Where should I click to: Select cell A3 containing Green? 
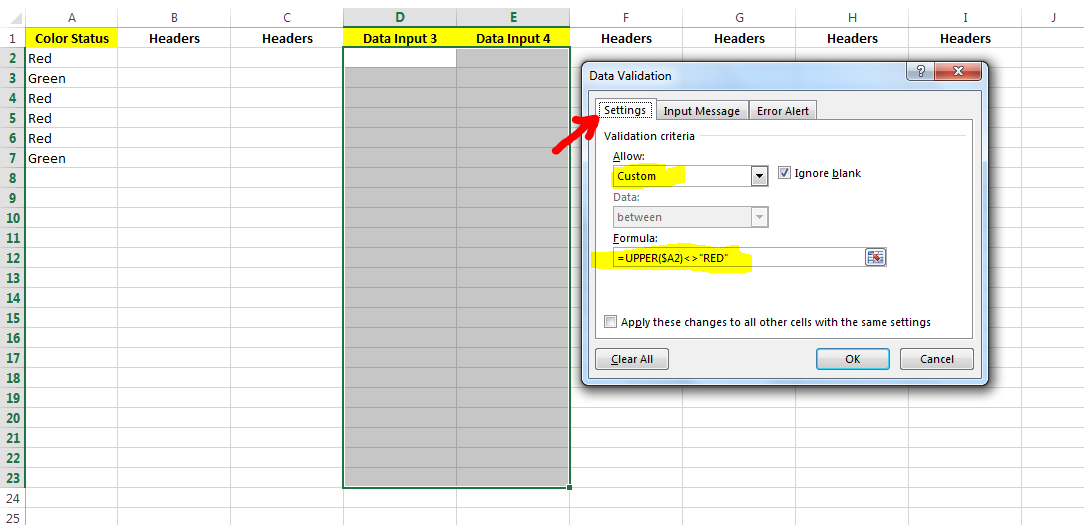coord(72,78)
